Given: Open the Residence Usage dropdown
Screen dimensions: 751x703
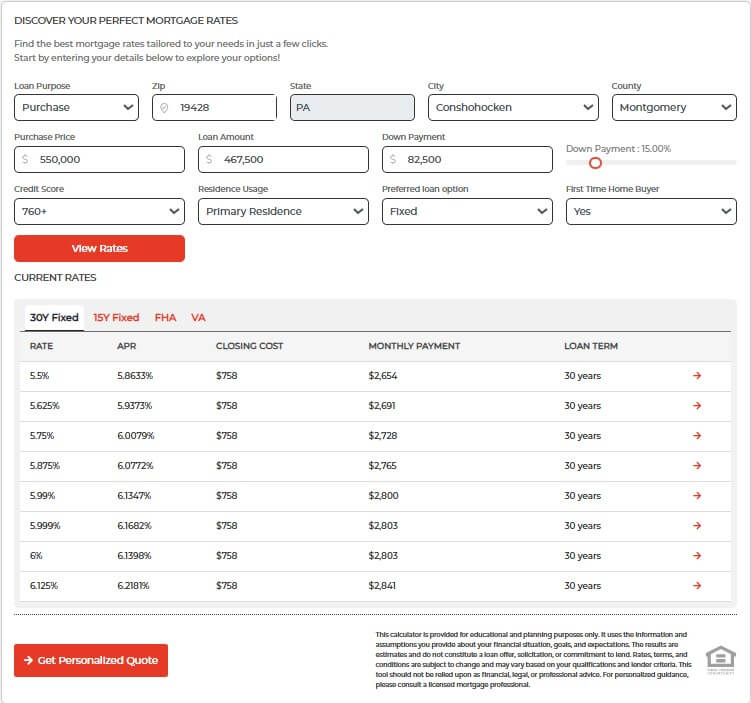Looking at the screenshot, I should pos(283,211).
